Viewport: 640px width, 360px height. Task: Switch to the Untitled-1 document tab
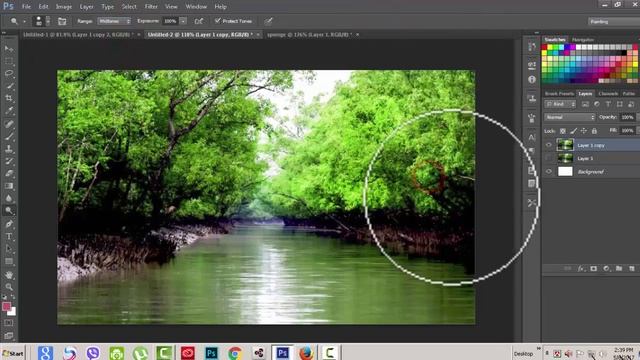(x=78, y=35)
